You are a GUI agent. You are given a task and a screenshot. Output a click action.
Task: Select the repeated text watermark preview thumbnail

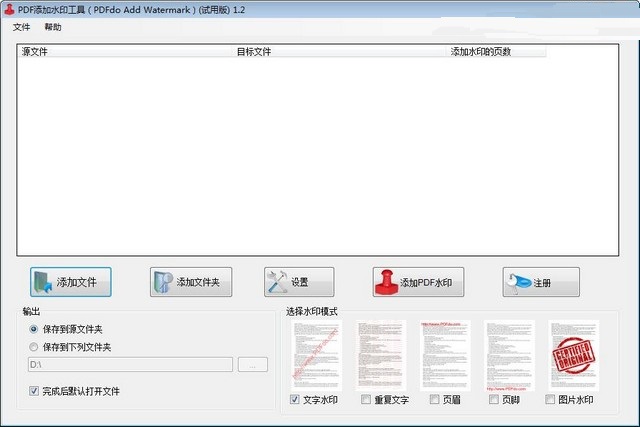click(x=381, y=355)
